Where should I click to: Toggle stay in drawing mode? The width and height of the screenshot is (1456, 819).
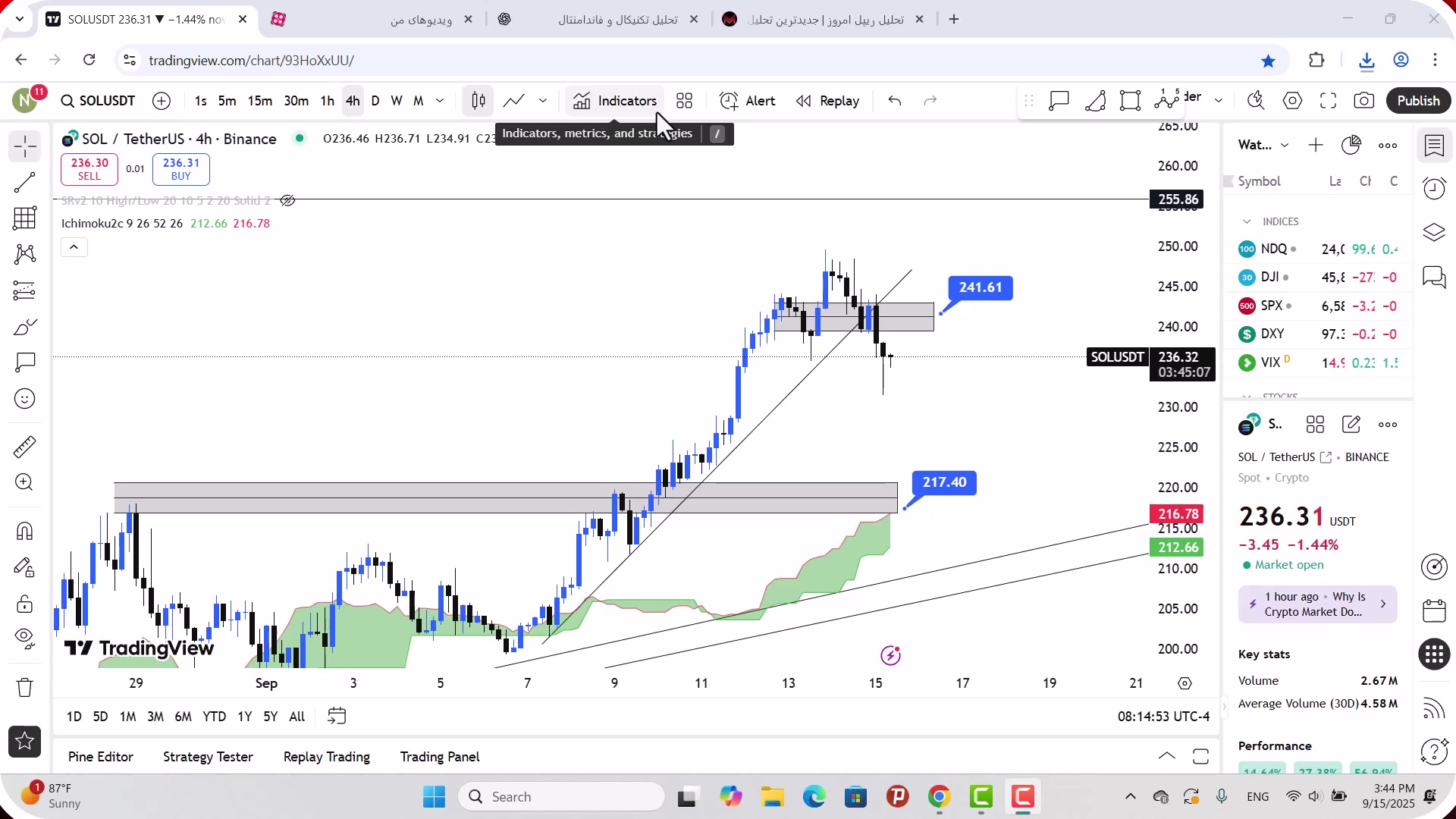point(24,567)
